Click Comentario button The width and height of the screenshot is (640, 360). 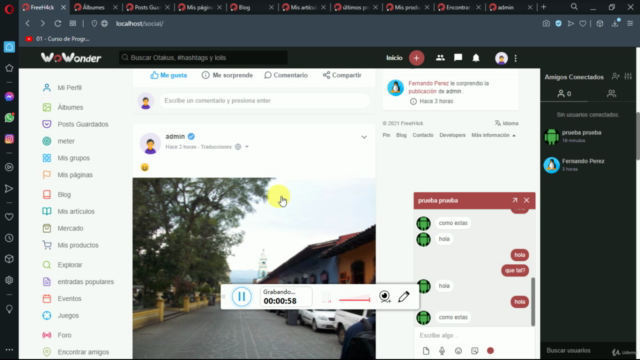[x=286, y=75]
